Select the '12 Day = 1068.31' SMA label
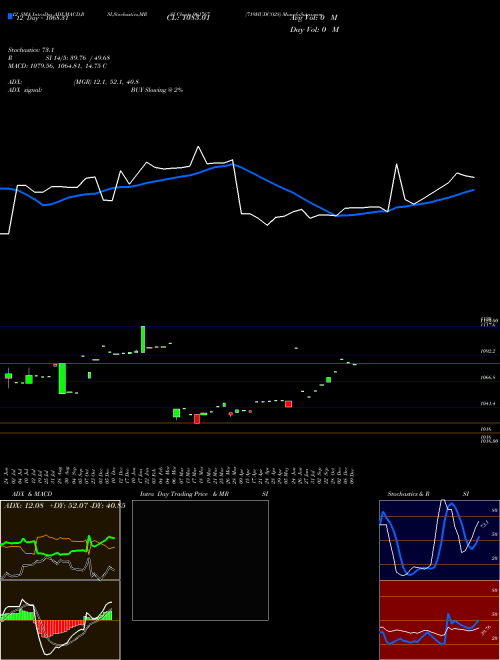The image size is (500, 660). coord(41,19)
